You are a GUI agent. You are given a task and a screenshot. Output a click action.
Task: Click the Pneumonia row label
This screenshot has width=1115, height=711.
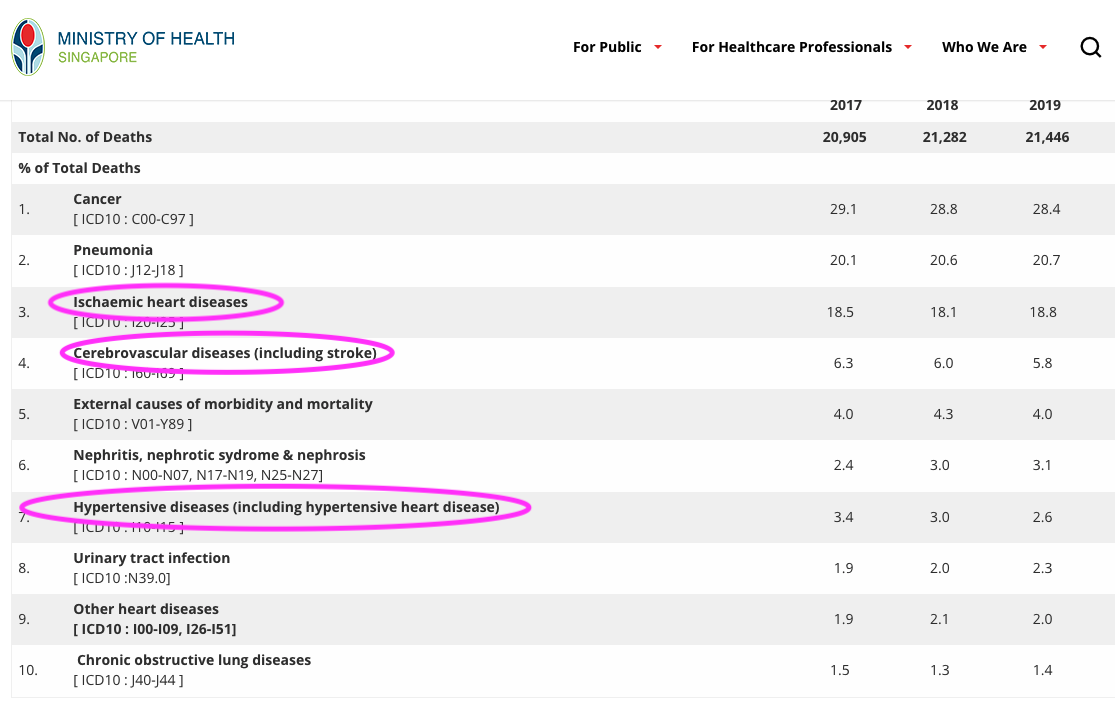[x=113, y=250]
